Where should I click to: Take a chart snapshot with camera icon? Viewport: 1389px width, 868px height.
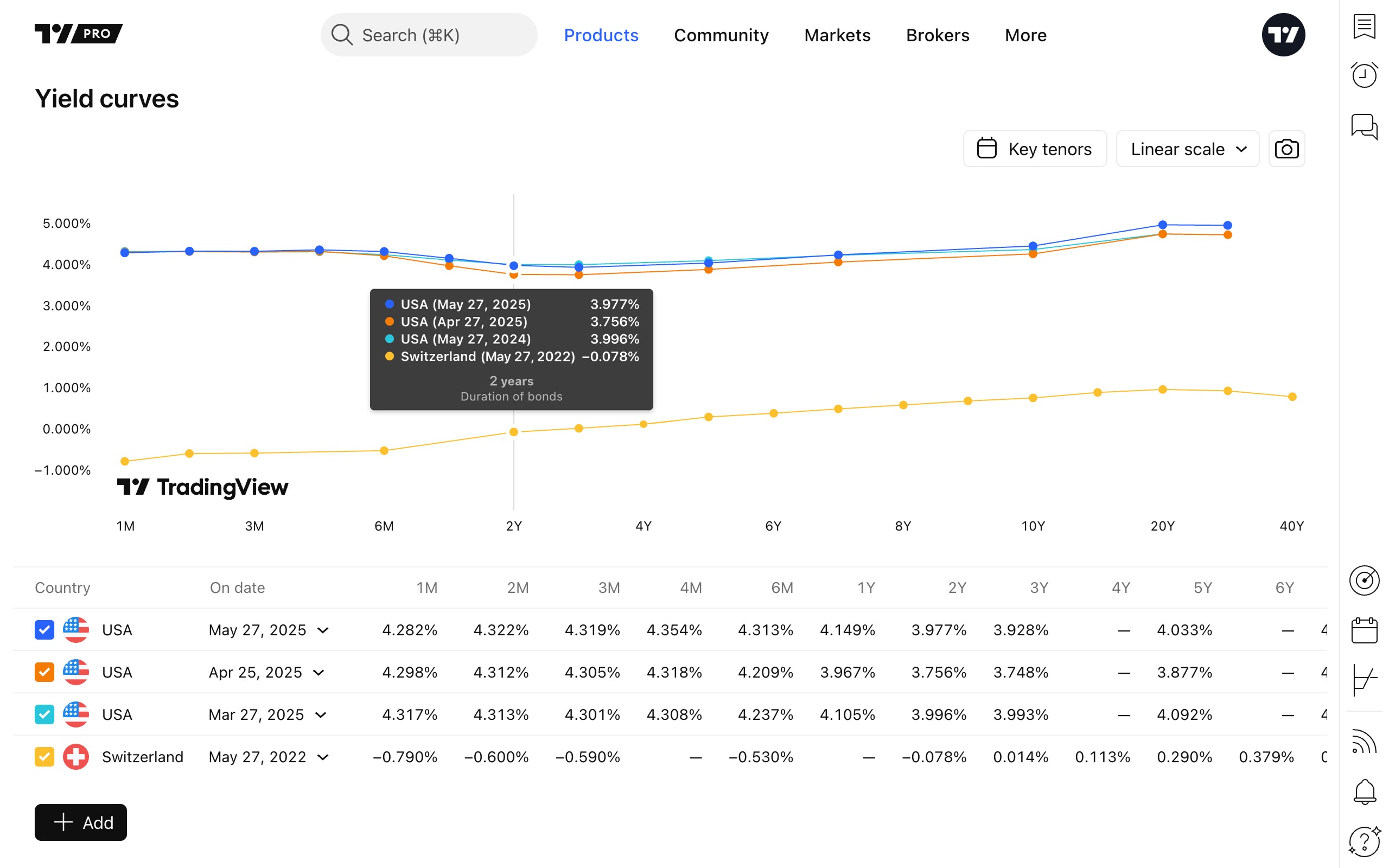(x=1286, y=149)
